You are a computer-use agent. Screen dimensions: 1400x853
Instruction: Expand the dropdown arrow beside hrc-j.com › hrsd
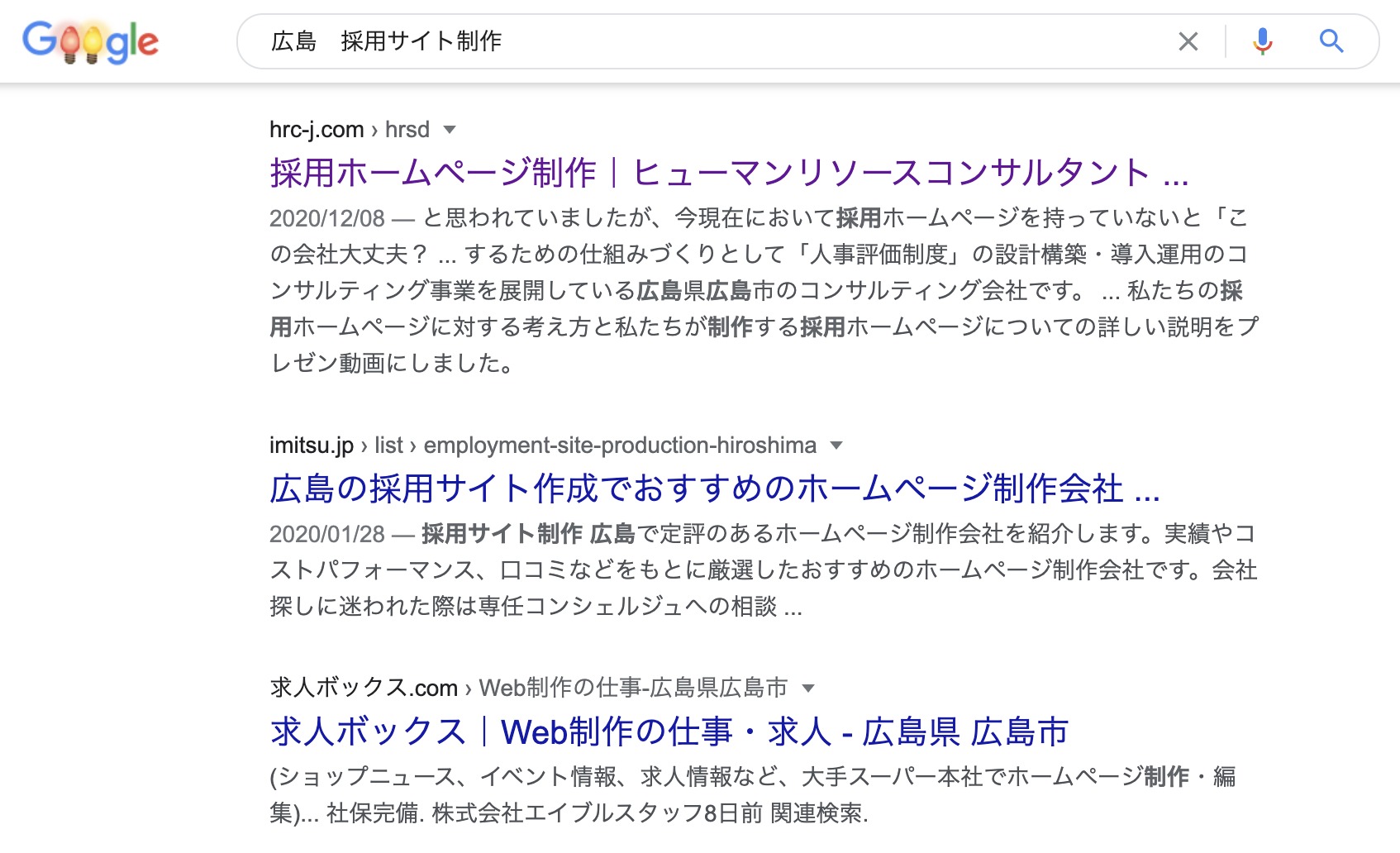pyautogui.click(x=450, y=130)
